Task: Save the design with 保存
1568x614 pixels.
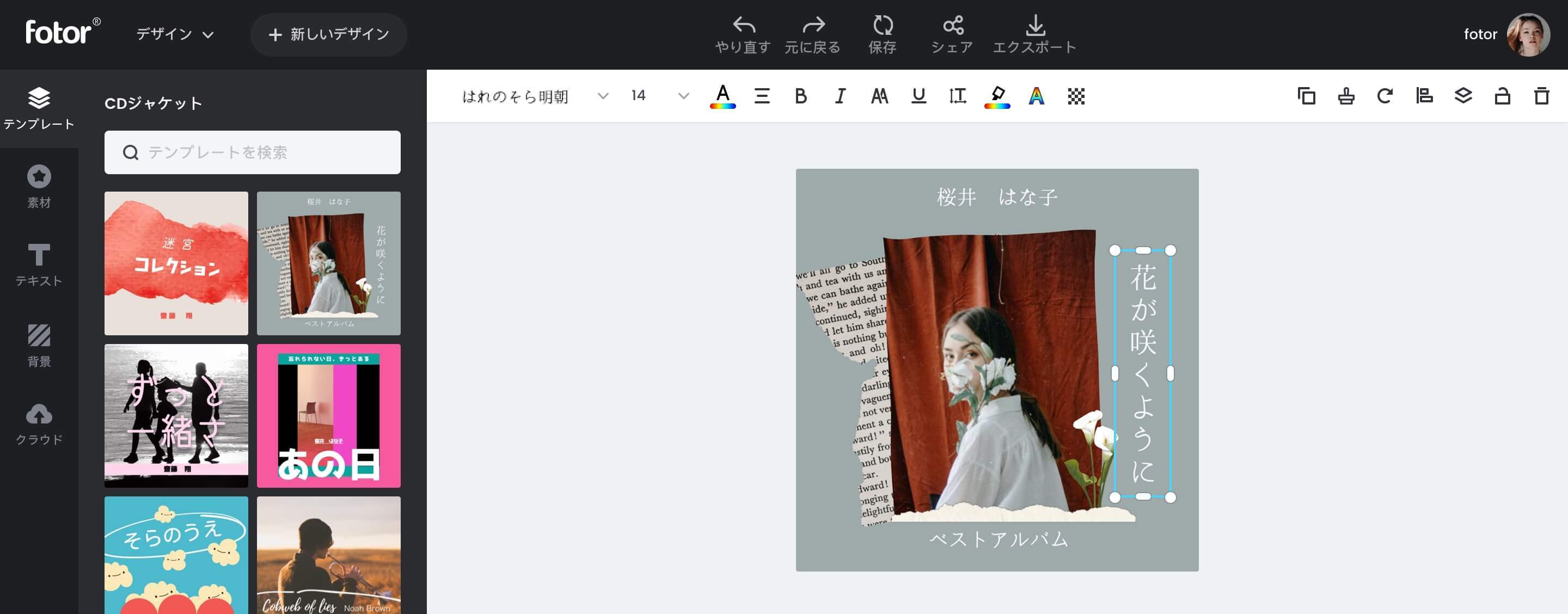Action: click(x=883, y=35)
